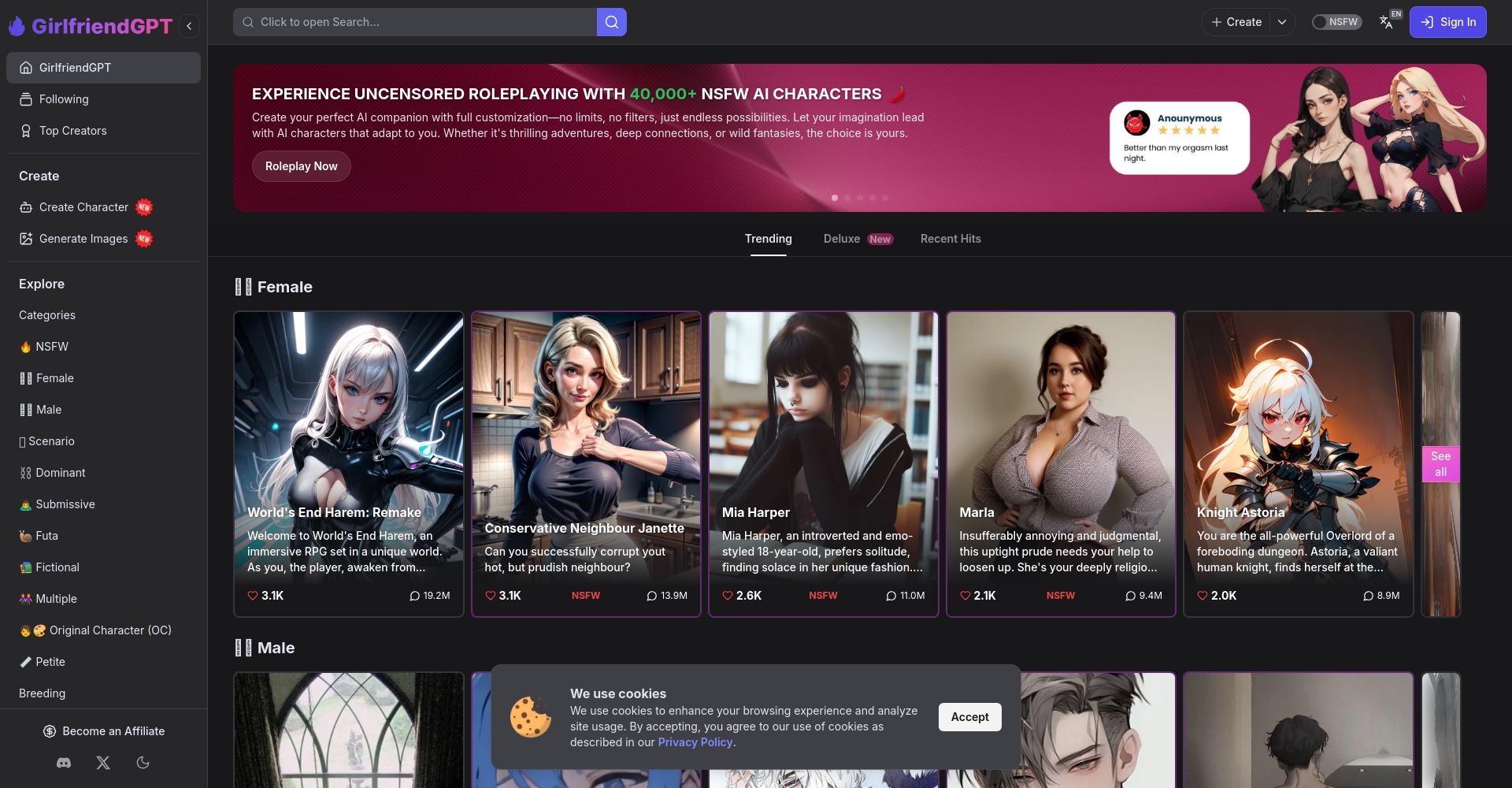Select the Female category in sidebar

tap(103, 378)
